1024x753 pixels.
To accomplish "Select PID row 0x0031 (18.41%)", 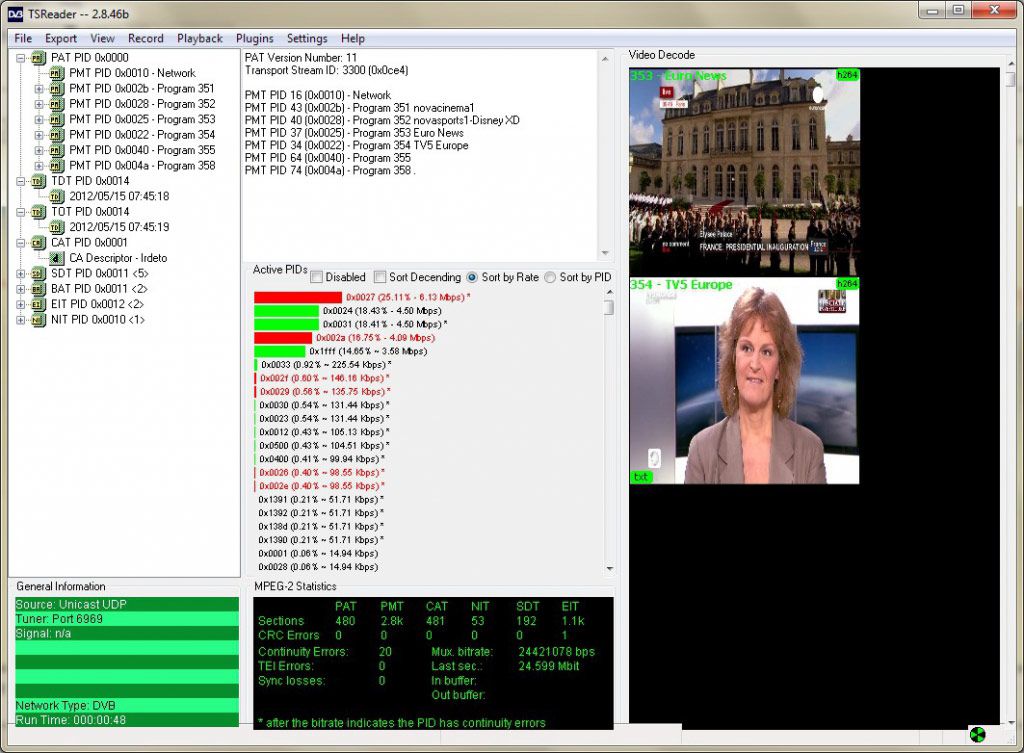I will [x=351, y=325].
